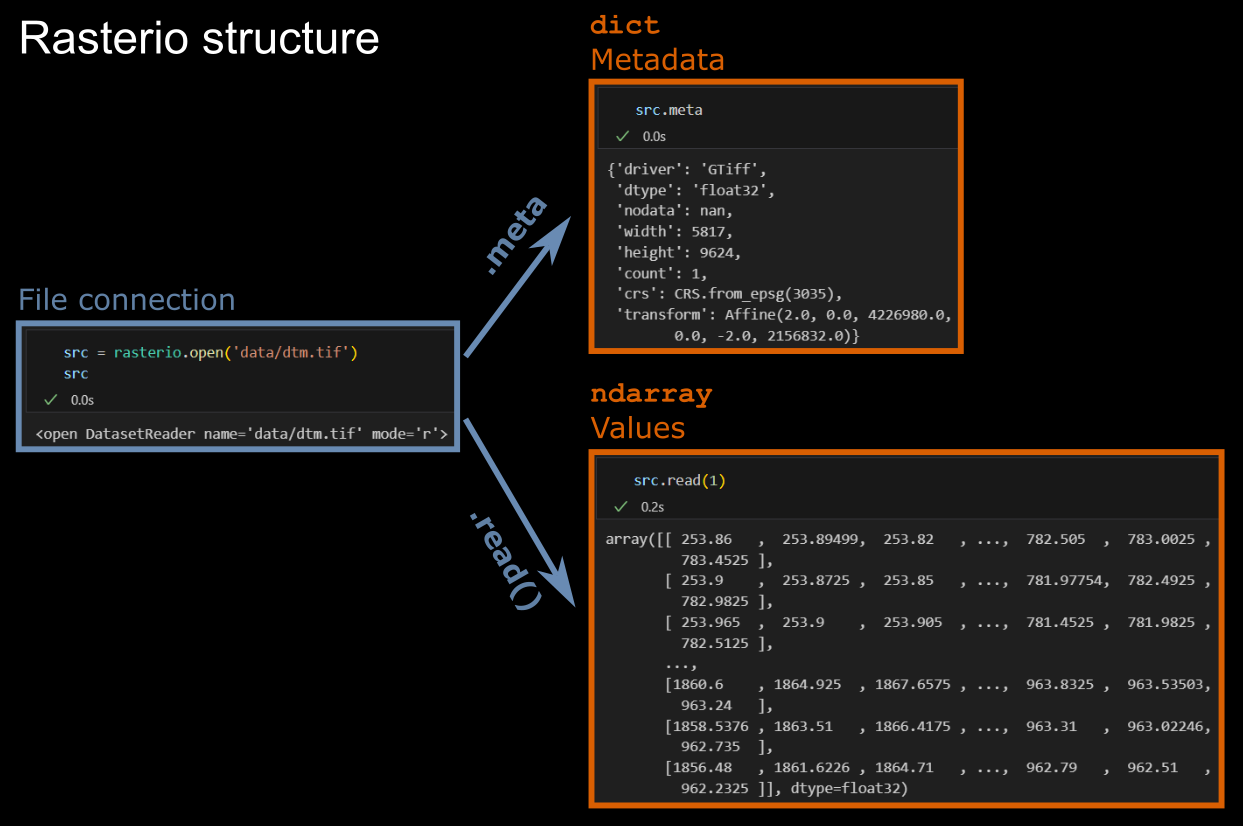Click into the src.read(1) code cell

pos(679,481)
